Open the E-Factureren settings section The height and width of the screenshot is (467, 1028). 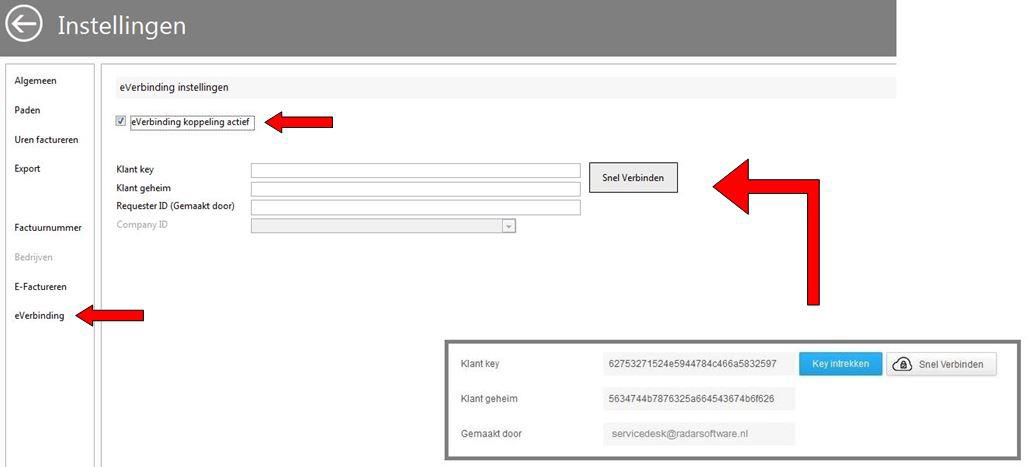click(41, 287)
